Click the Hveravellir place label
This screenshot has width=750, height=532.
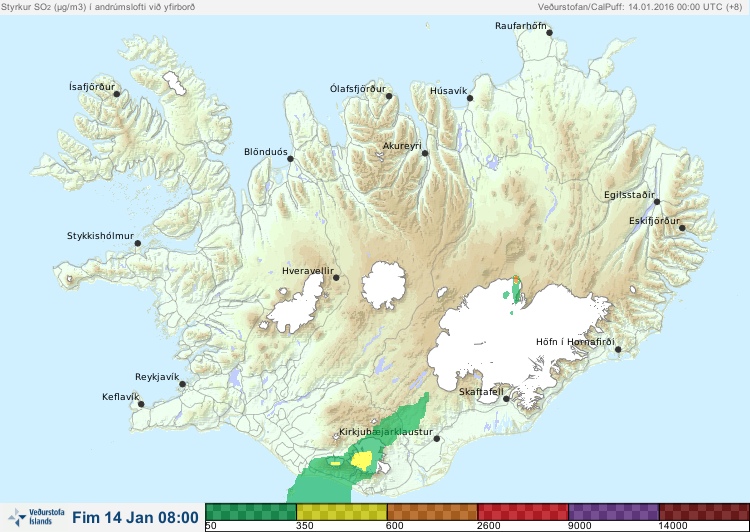pos(308,271)
